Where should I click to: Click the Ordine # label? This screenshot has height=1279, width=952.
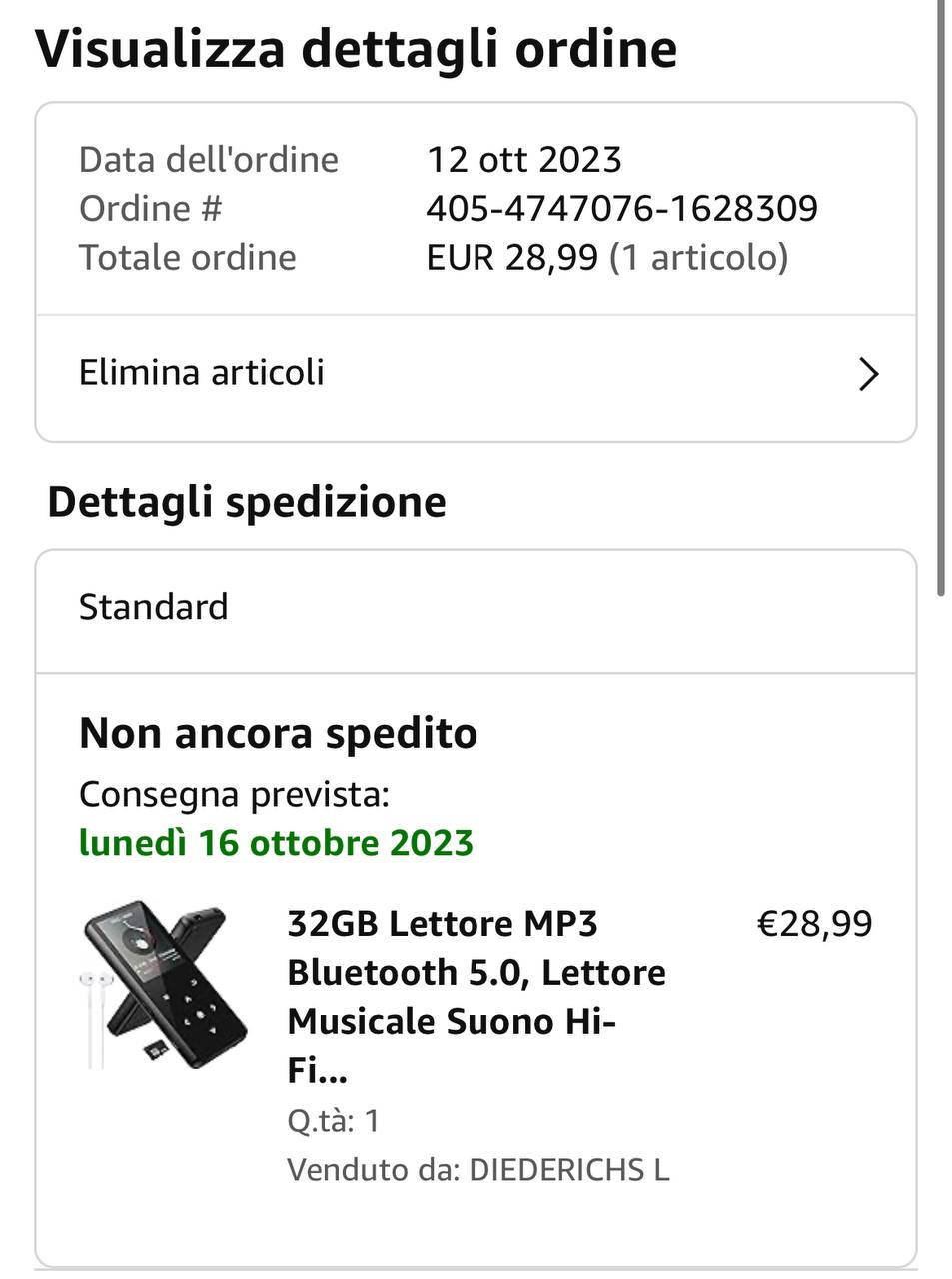[151, 209]
